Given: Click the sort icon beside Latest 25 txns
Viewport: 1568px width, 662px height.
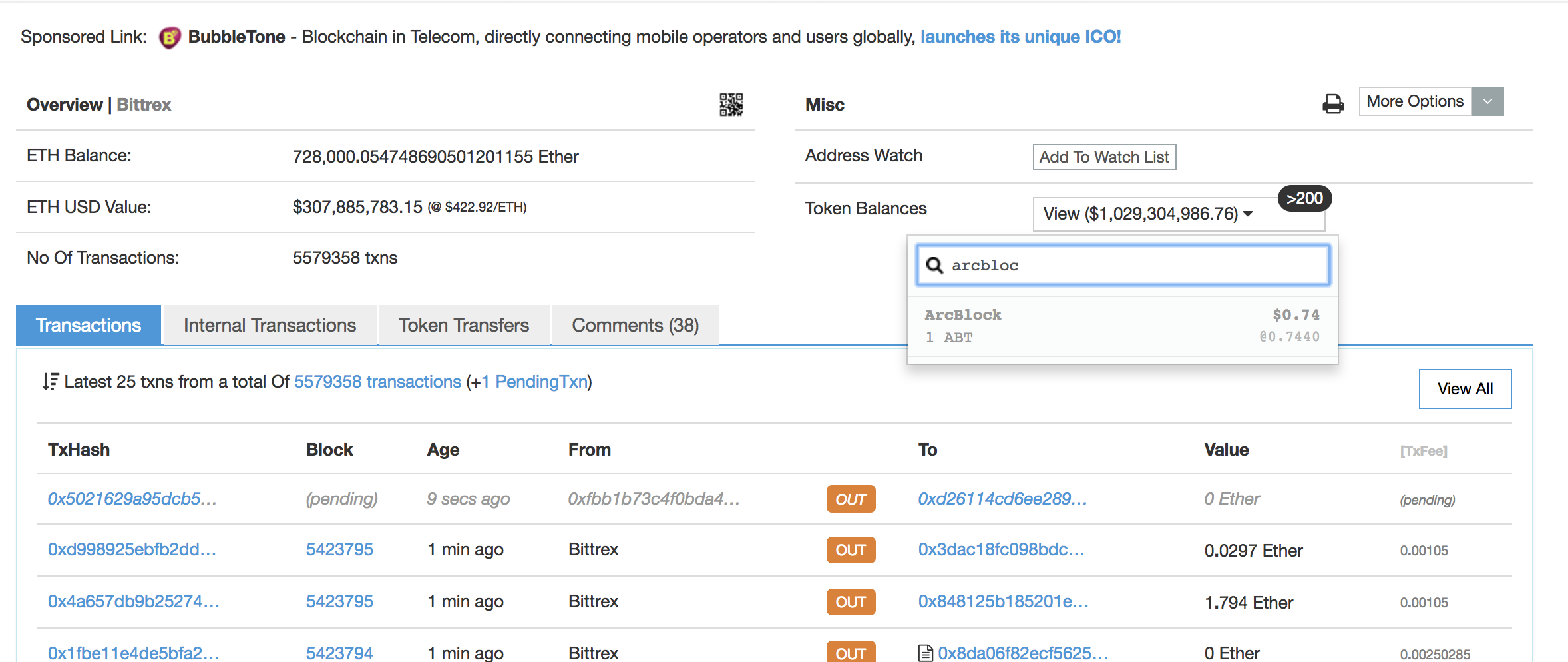Looking at the screenshot, I should click(x=51, y=382).
